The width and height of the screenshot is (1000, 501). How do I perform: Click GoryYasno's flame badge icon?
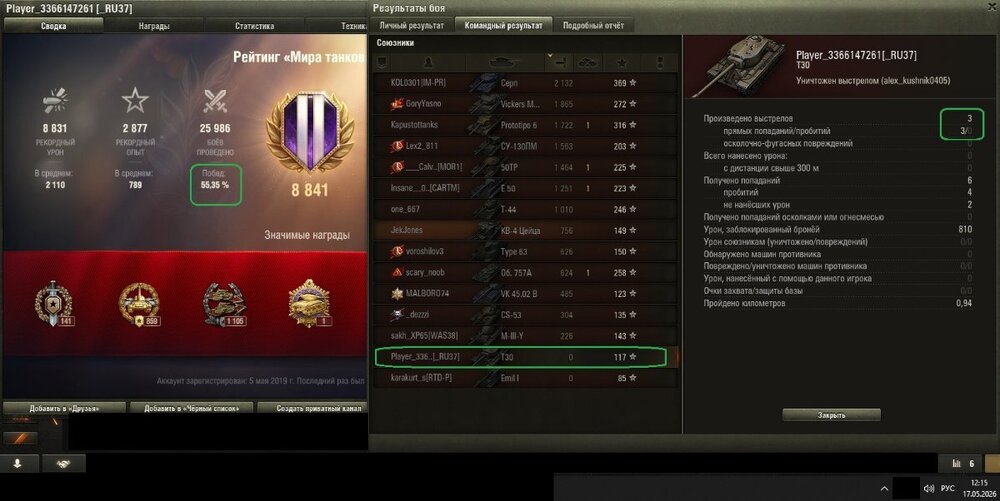click(x=397, y=104)
